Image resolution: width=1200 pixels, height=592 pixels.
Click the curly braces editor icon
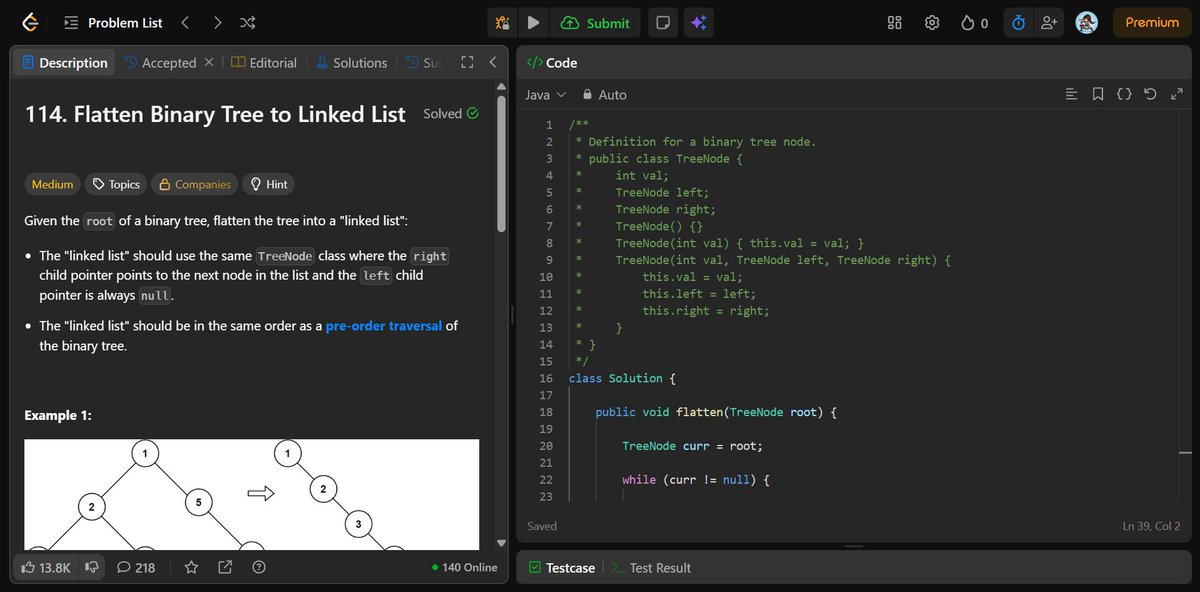1124,94
